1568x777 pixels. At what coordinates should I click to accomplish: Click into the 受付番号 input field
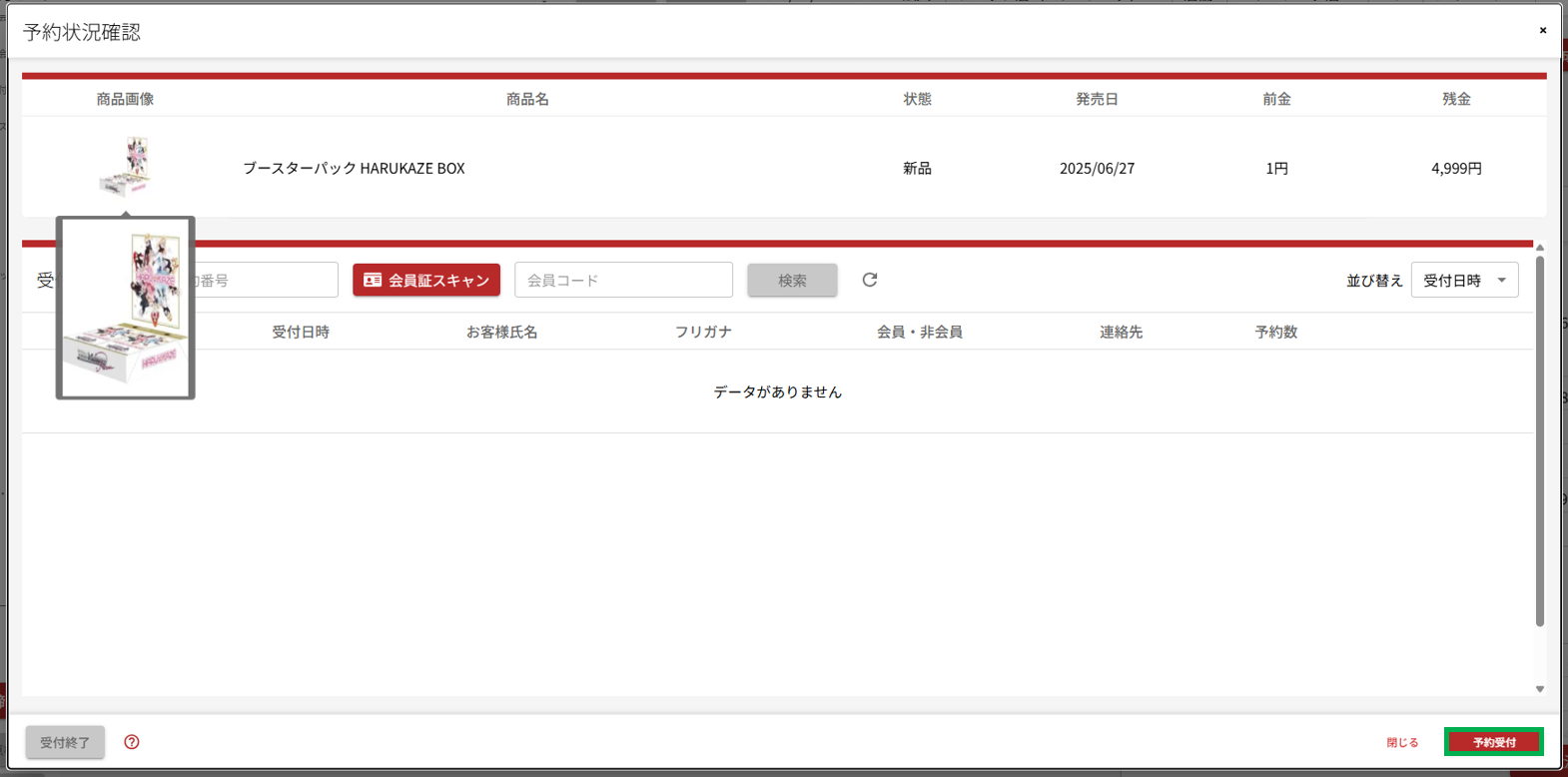(x=265, y=281)
